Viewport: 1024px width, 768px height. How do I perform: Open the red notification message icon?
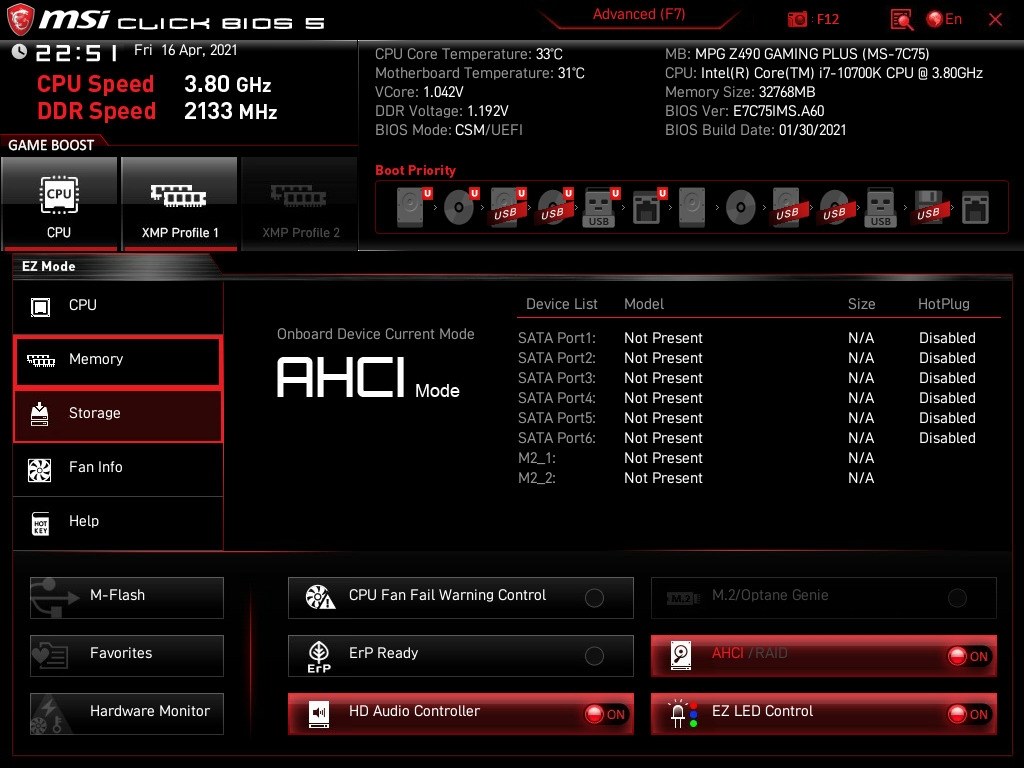(900, 19)
